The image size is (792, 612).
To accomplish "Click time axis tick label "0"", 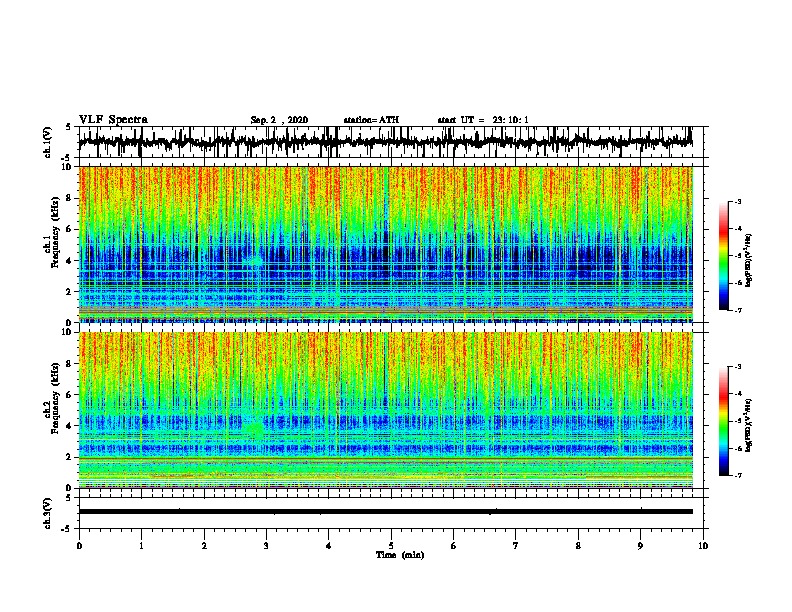I will (79, 546).
